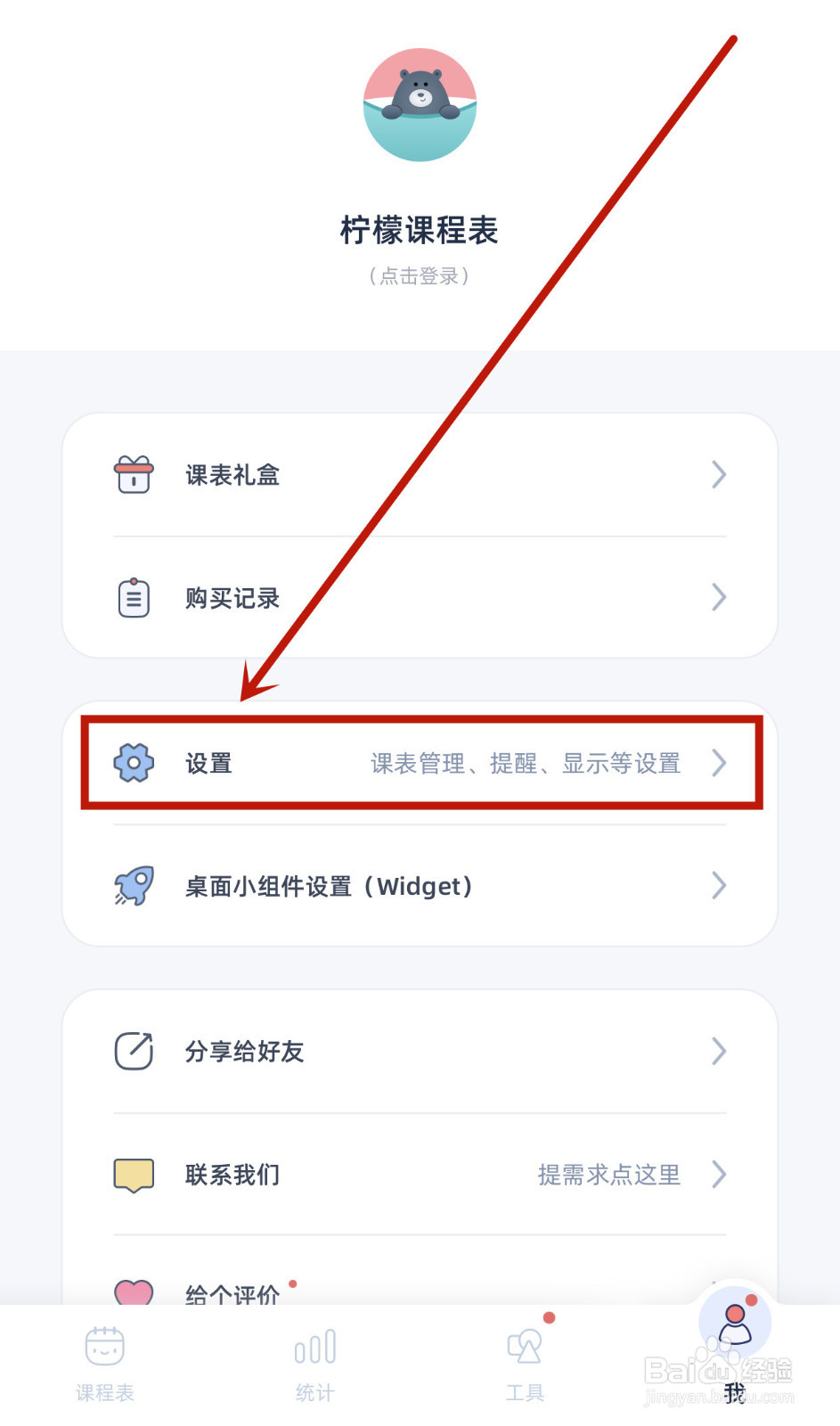The image size is (840, 1426).
Task: Open the 桌面小组件设置 chevron arrow
Action: [719, 886]
